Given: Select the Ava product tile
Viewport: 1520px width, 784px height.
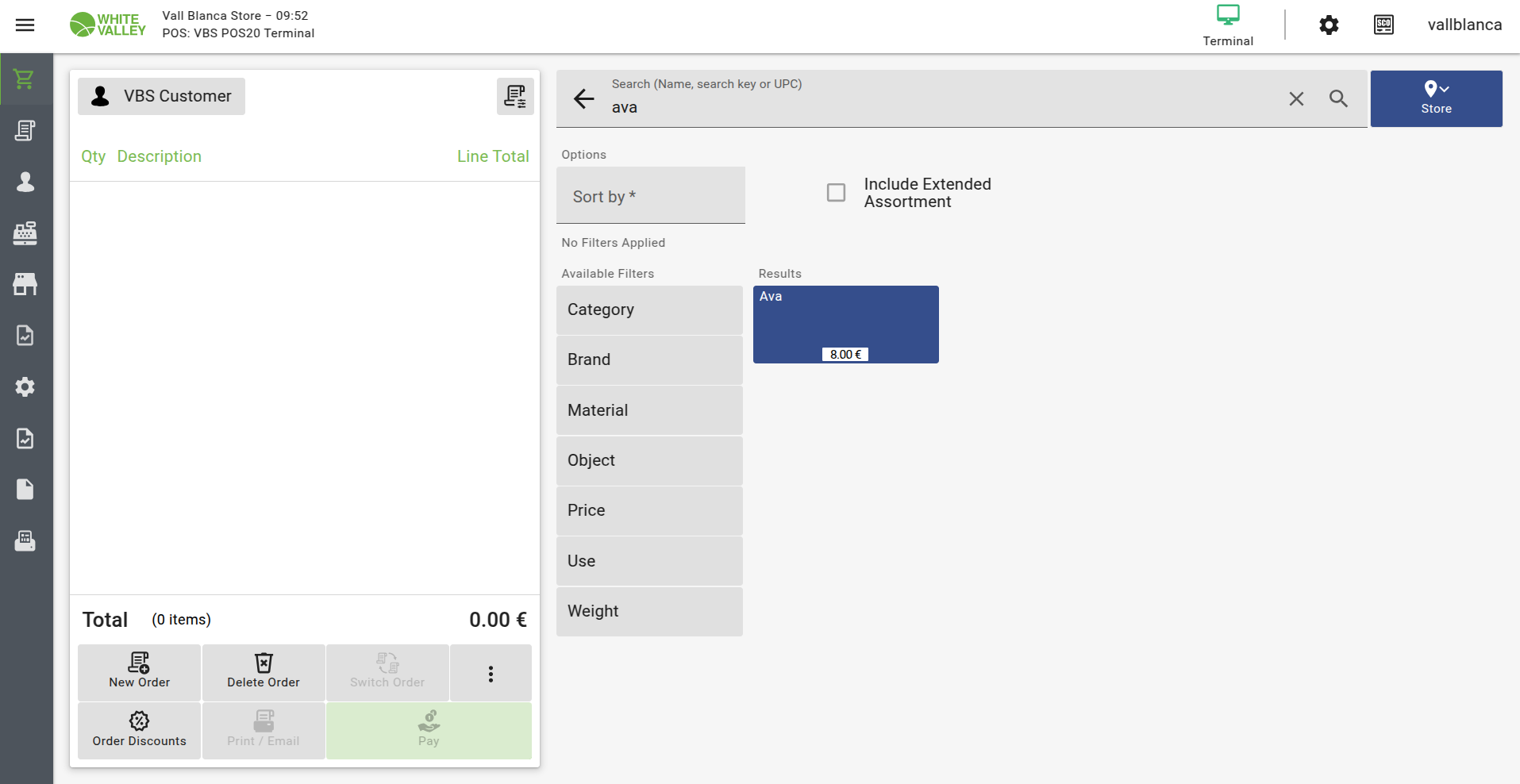Looking at the screenshot, I should tap(845, 325).
